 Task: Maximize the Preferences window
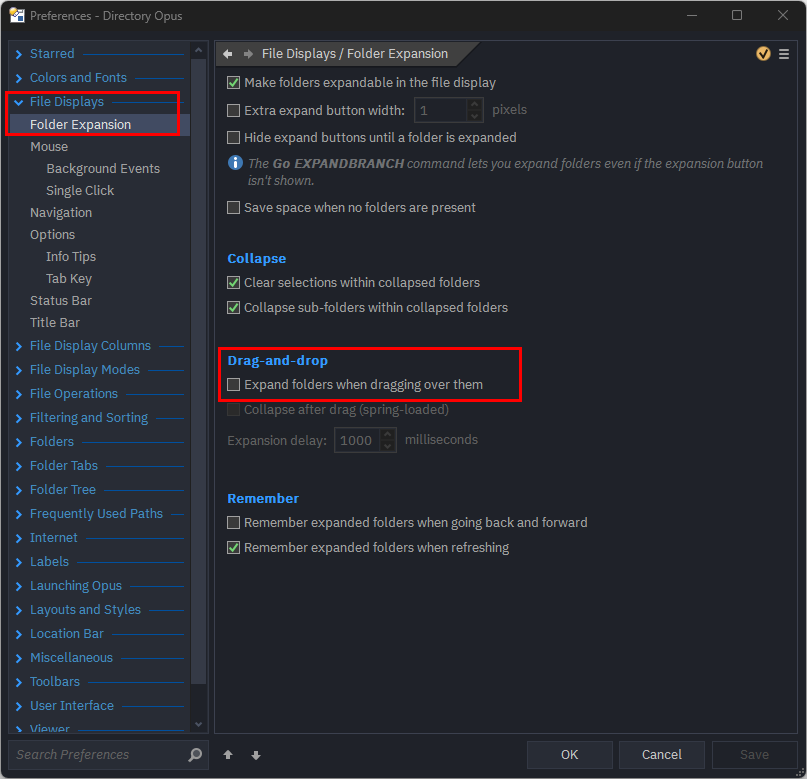(x=737, y=15)
